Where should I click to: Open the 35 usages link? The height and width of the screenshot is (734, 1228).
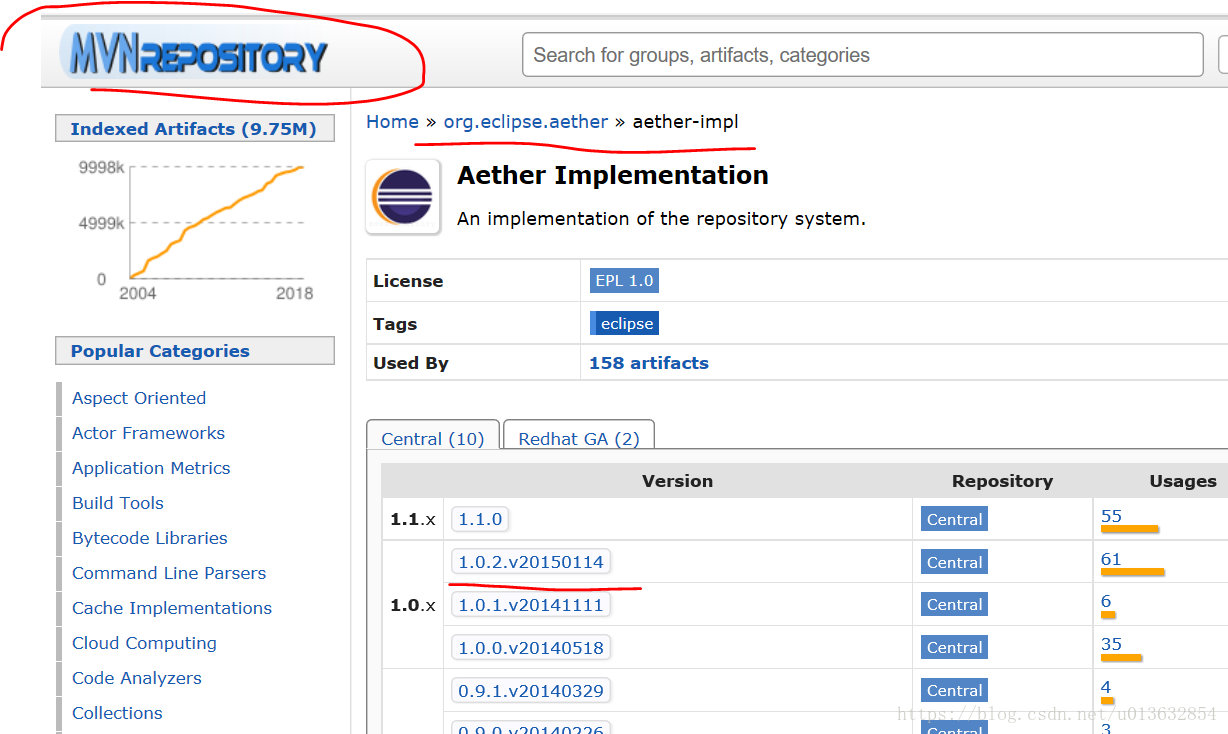coord(1111,644)
